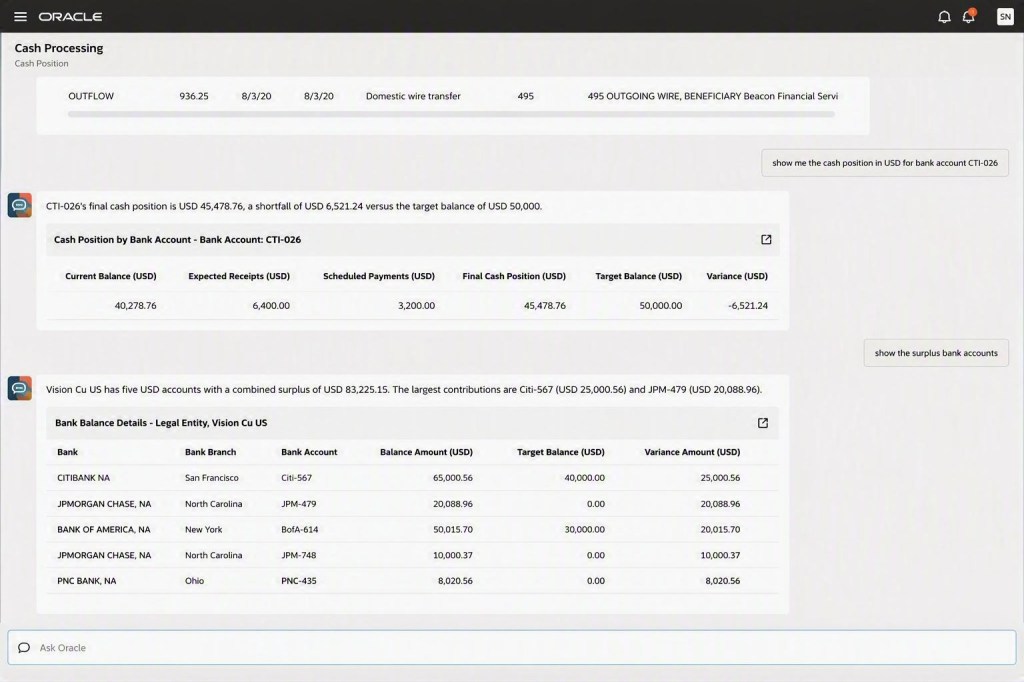Click the Bank Account column header
This screenshot has width=1024, height=682.
pos(309,452)
